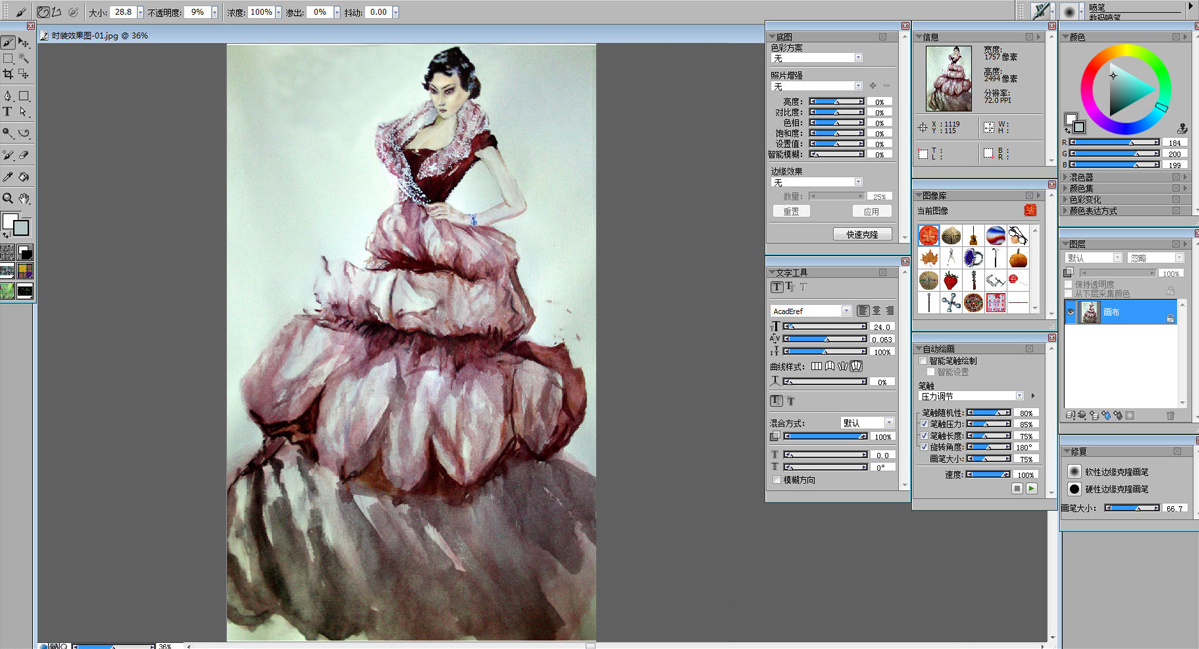Viewport: 1199px width, 649px height.
Task: Select the Crop tool
Action: 8,74
